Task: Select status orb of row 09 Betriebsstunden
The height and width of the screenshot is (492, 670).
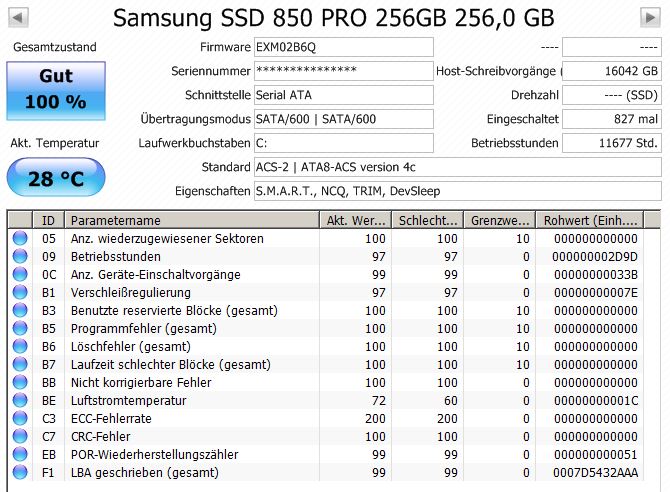Action: click(x=20, y=256)
